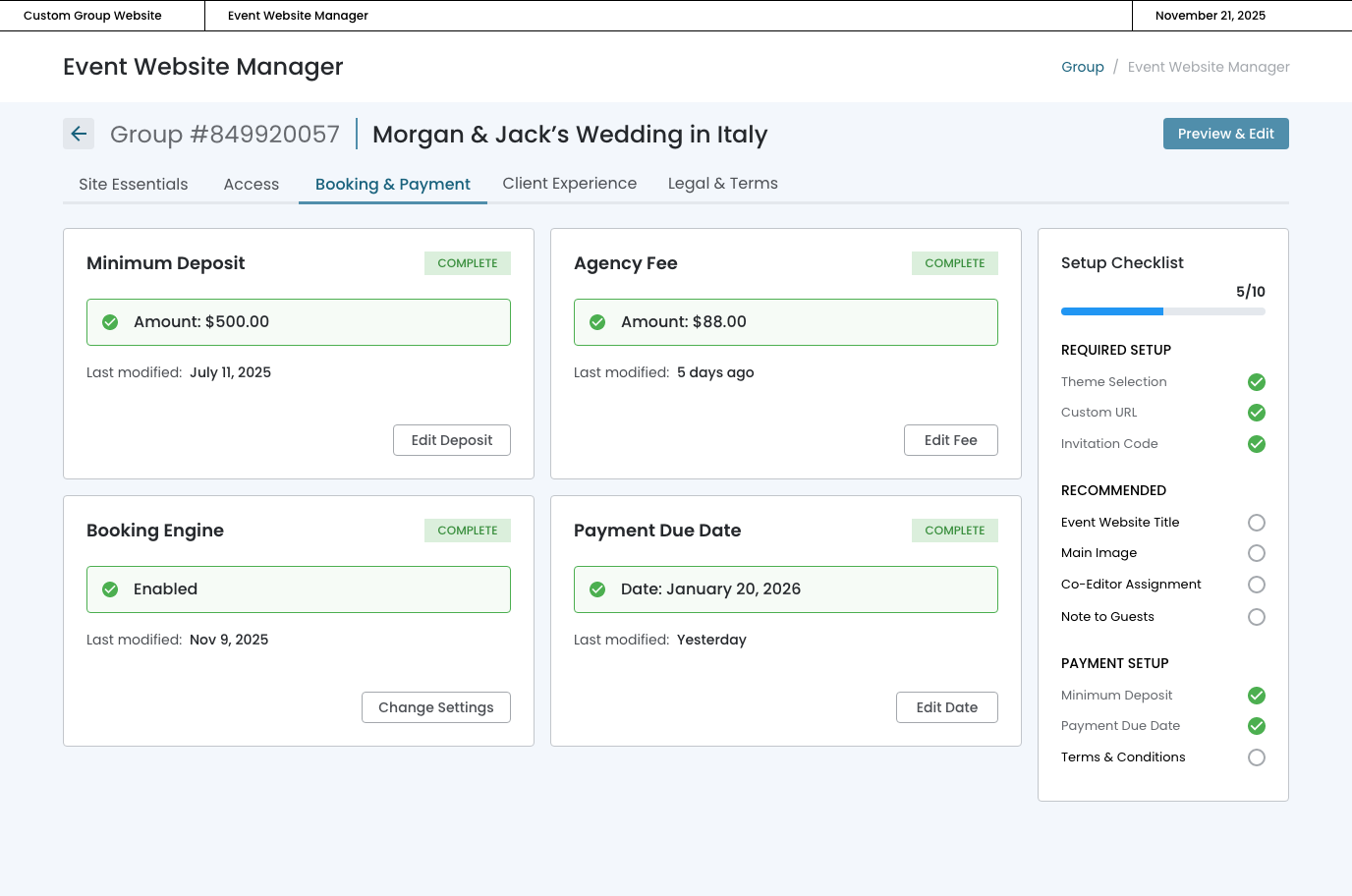Switch to the Site Essentials tab
The image size is (1352, 896).
click(x=134, y=184)
